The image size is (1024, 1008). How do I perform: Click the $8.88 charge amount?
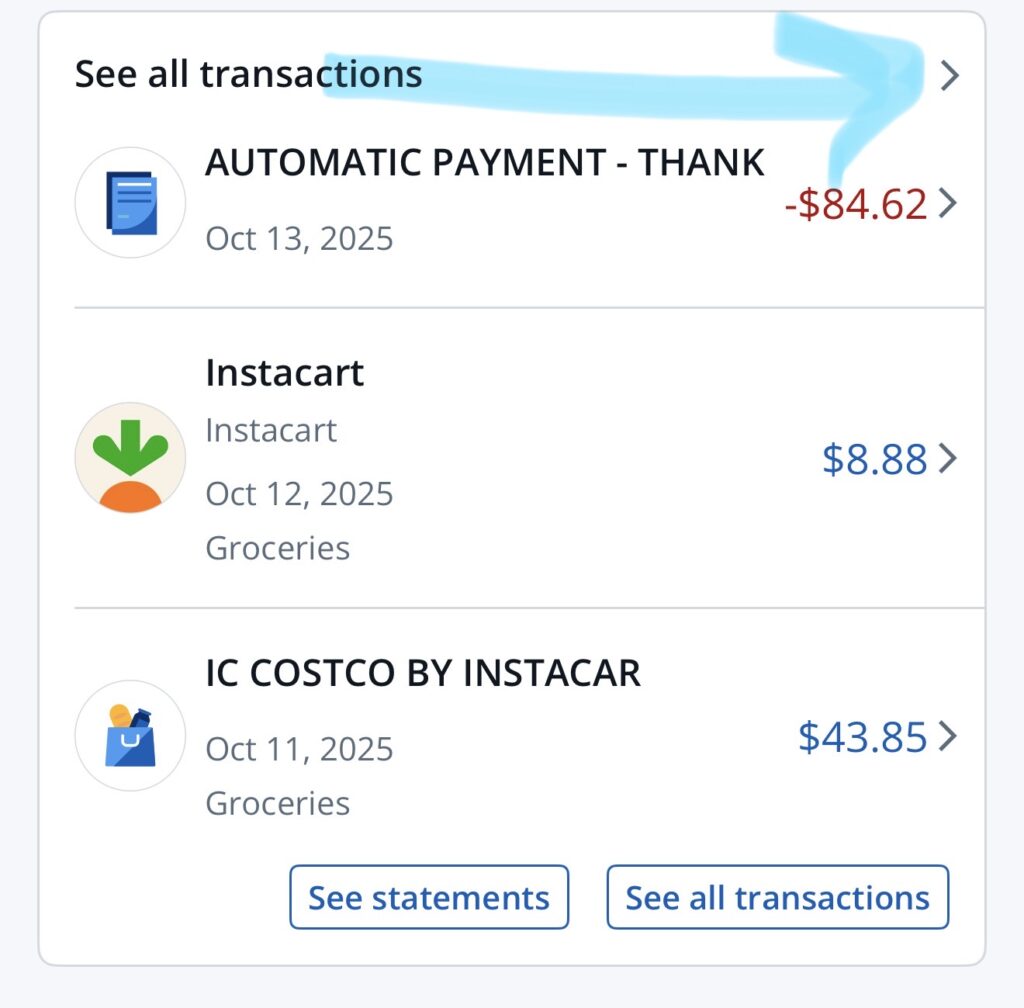click(875, 459)
